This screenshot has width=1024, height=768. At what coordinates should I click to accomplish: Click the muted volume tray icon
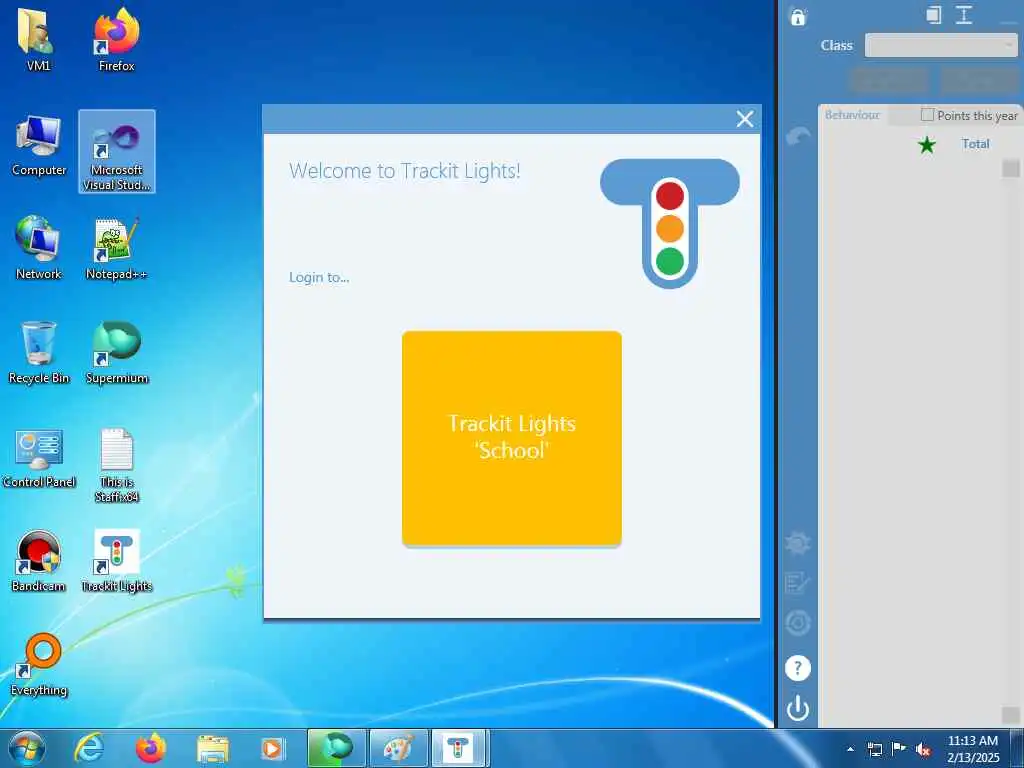click(923, 749)
